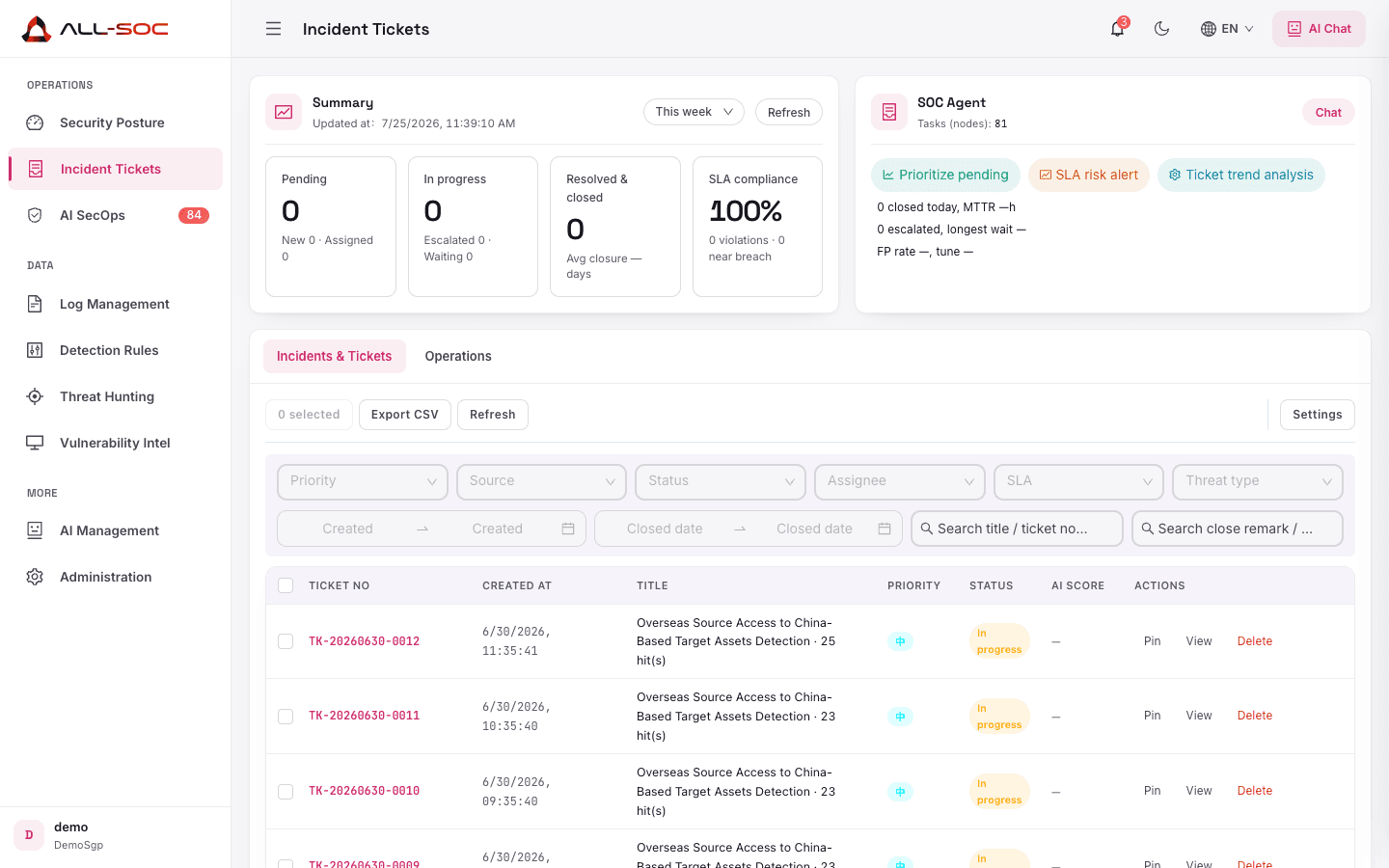Image resolution: width=1389 pixels, height=868 pixels.
Task: Open Security Posture gauge icon
Action: 35,122
